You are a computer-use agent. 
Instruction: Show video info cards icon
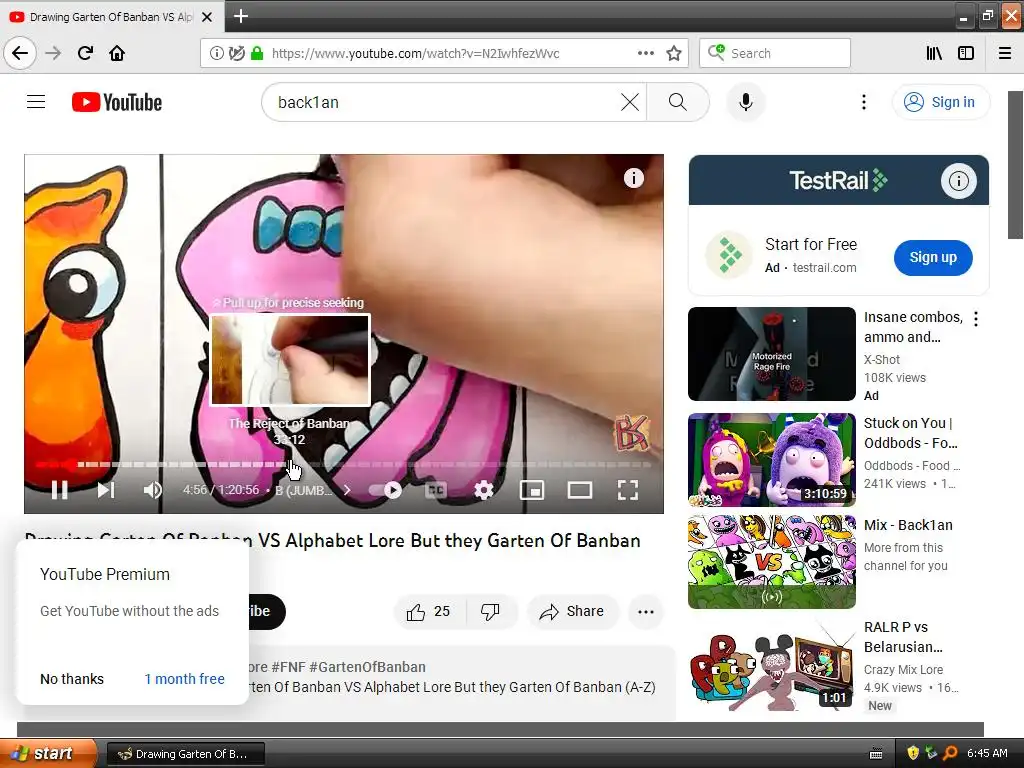pyautogui.click(x=633, y=178)
